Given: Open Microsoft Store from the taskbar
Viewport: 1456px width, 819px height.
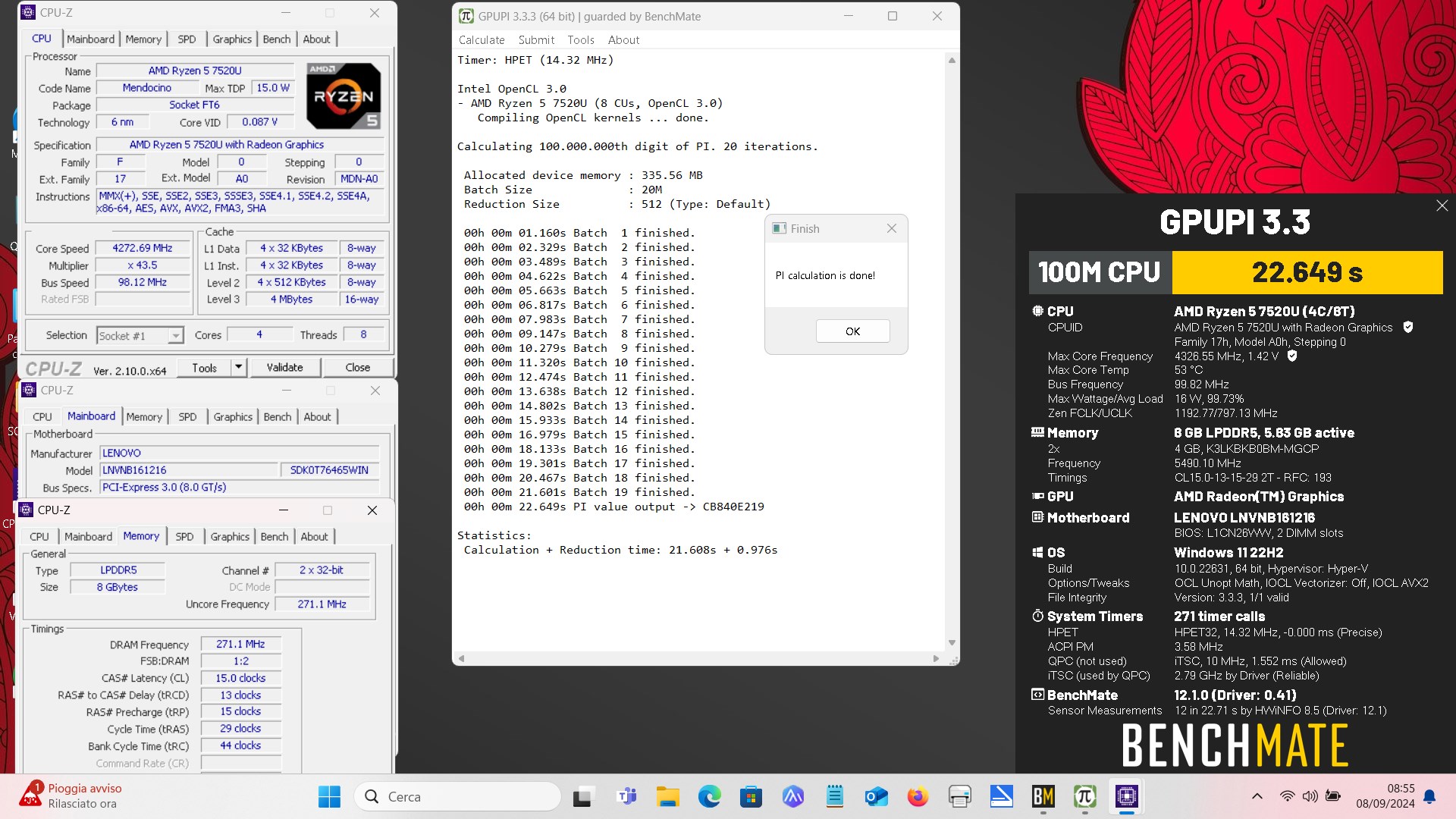Looking at the screenshot, I should (751, 797).
